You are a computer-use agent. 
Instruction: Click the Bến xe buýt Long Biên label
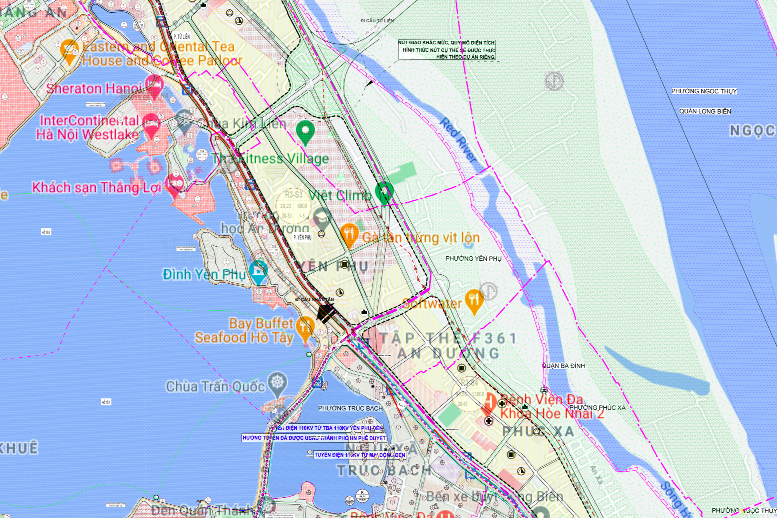[x=495, y=496]
